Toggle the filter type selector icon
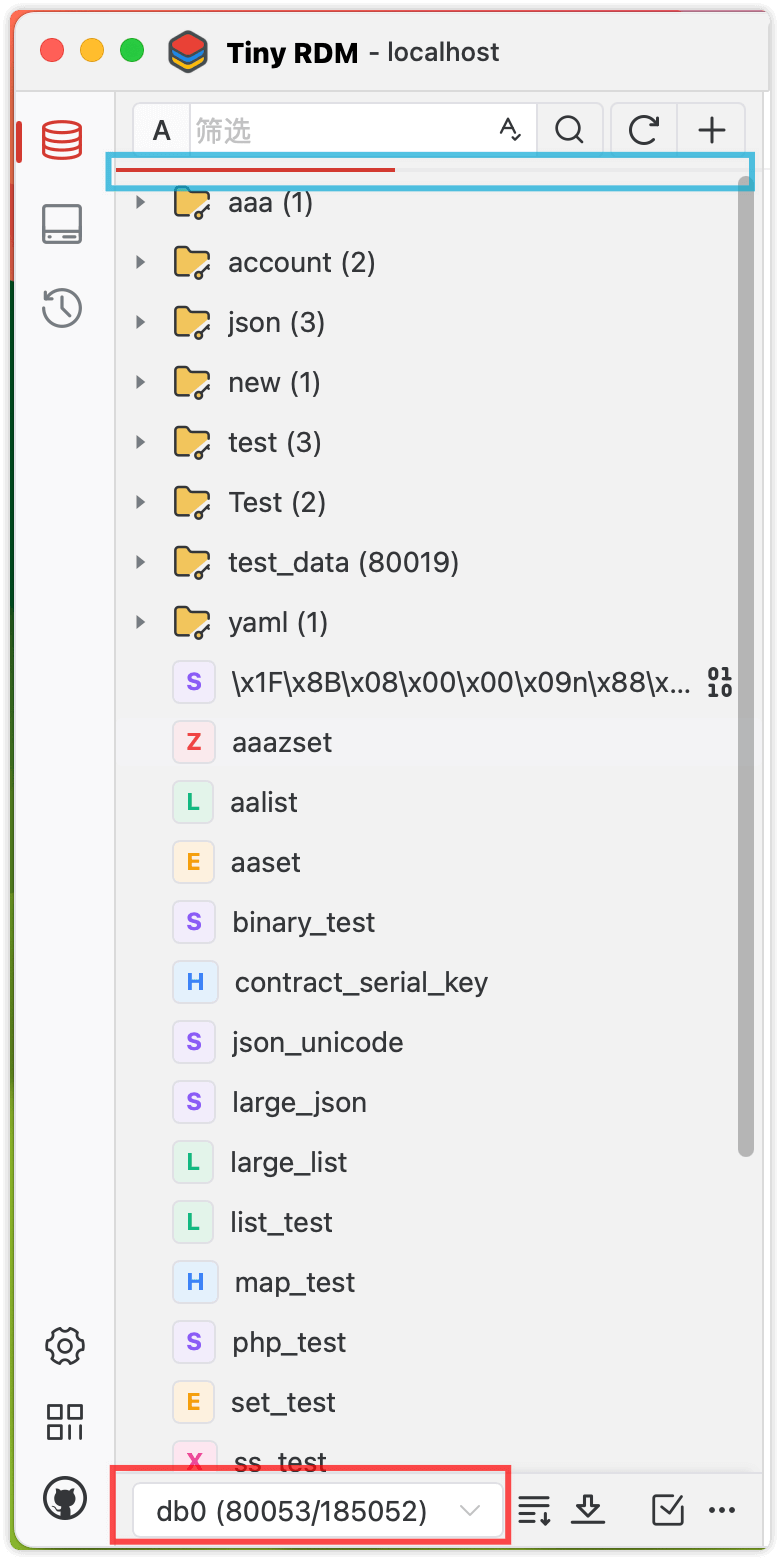 511,128
